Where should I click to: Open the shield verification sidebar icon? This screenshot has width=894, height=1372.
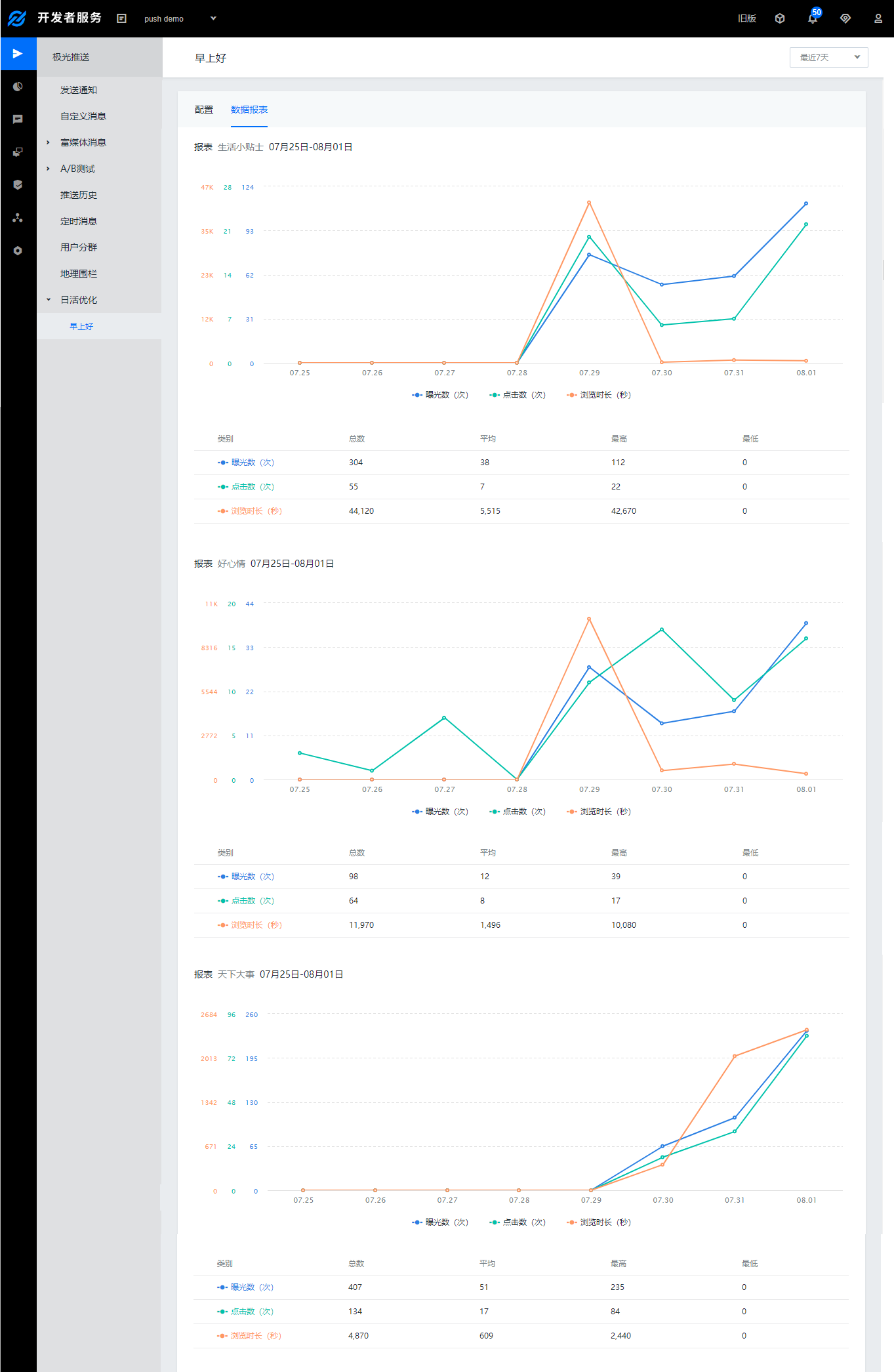(18, 185)
